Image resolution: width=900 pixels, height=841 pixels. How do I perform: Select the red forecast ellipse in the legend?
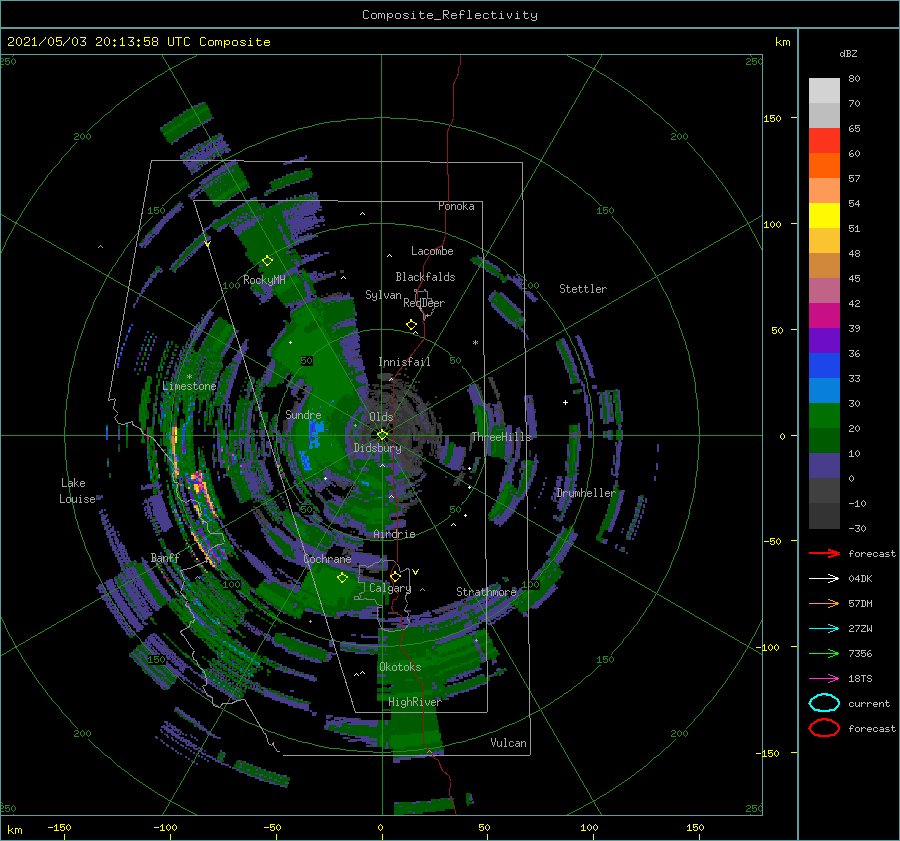824,728
